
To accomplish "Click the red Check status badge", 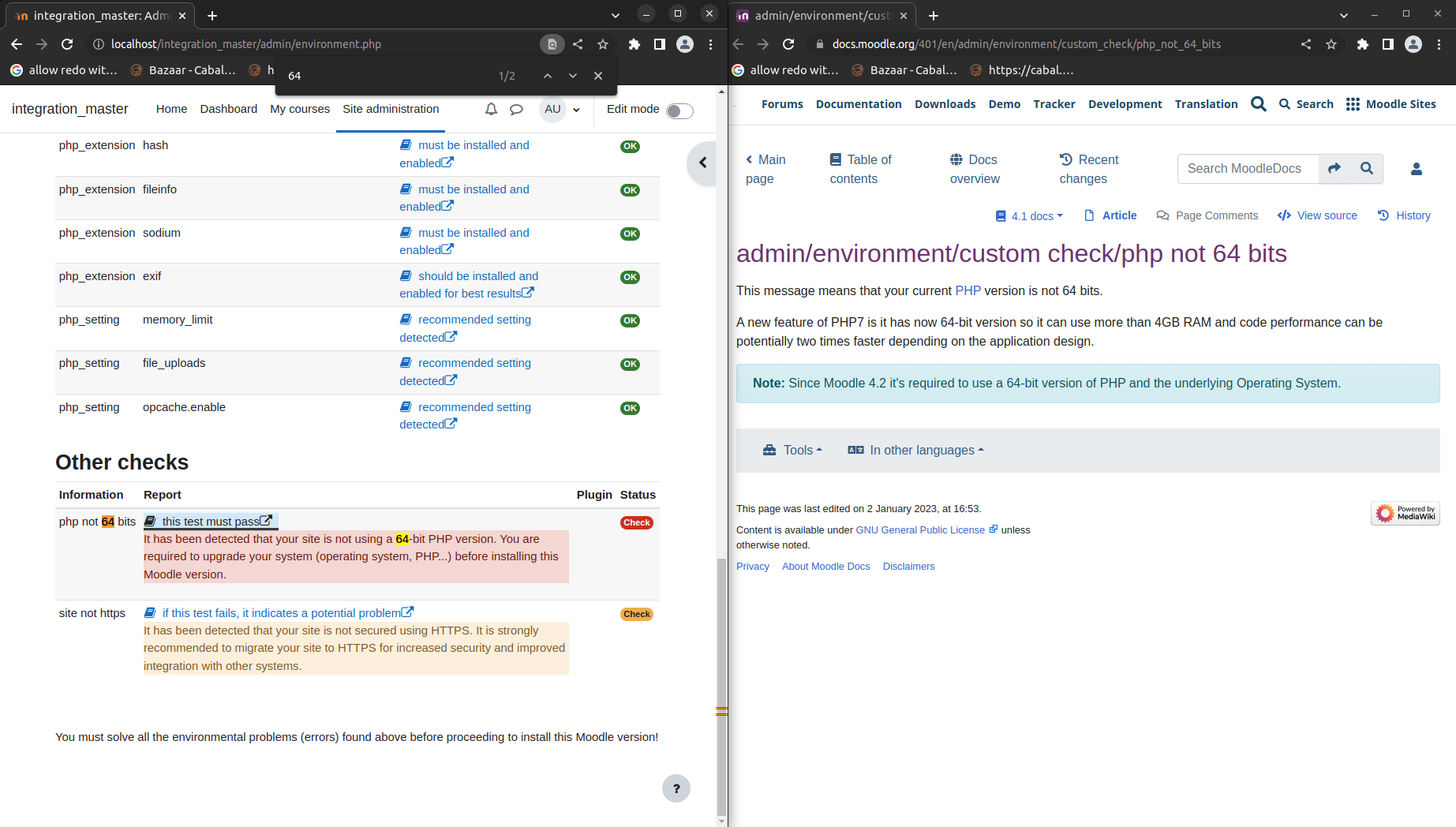I will click(636, 522).
